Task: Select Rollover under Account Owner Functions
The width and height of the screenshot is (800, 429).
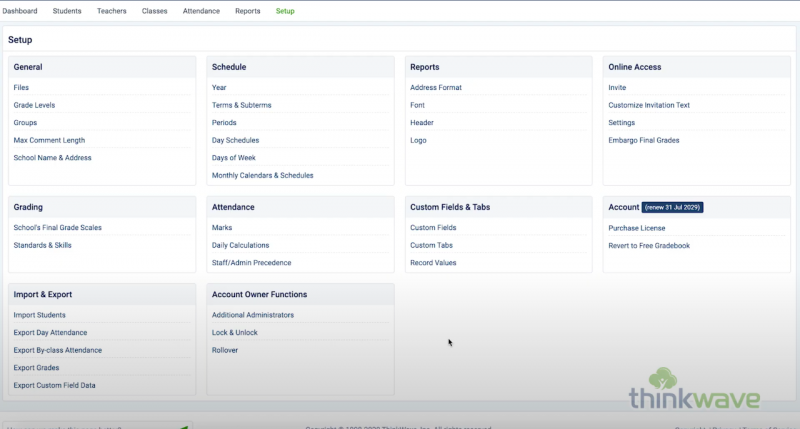Action: pos(224,350)
